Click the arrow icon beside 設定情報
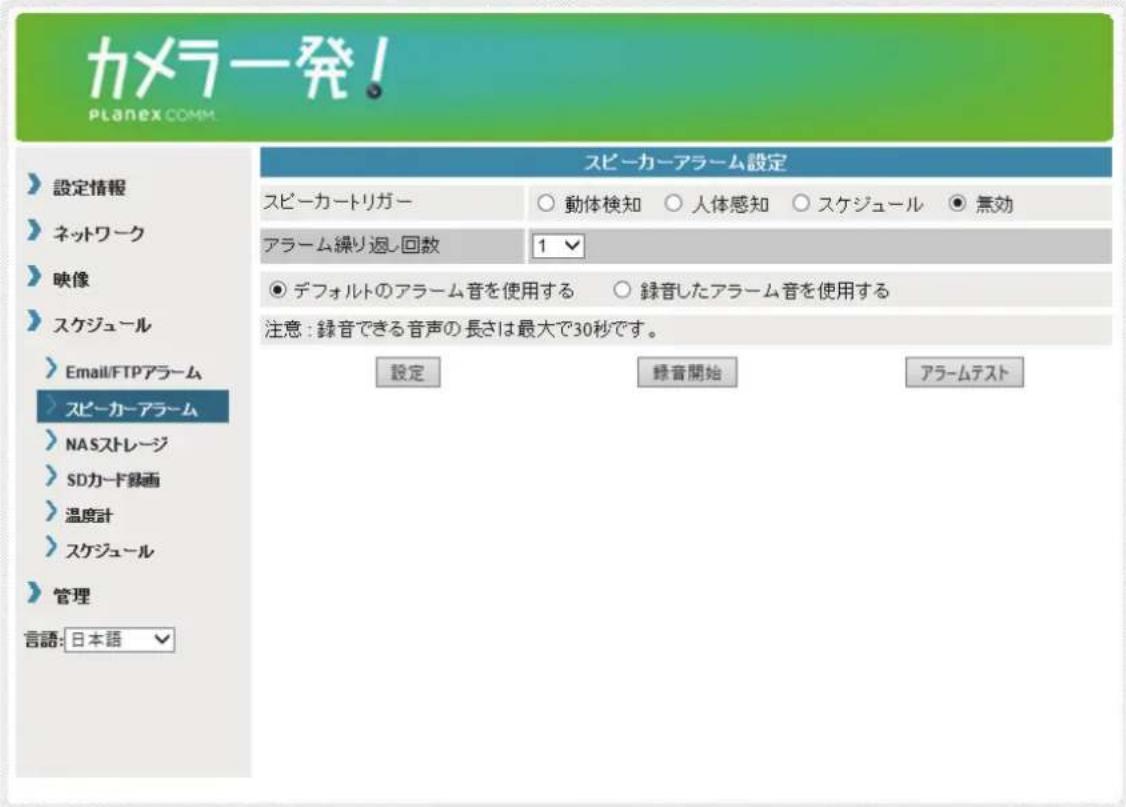1126x807 pixels. coord(34,185)
